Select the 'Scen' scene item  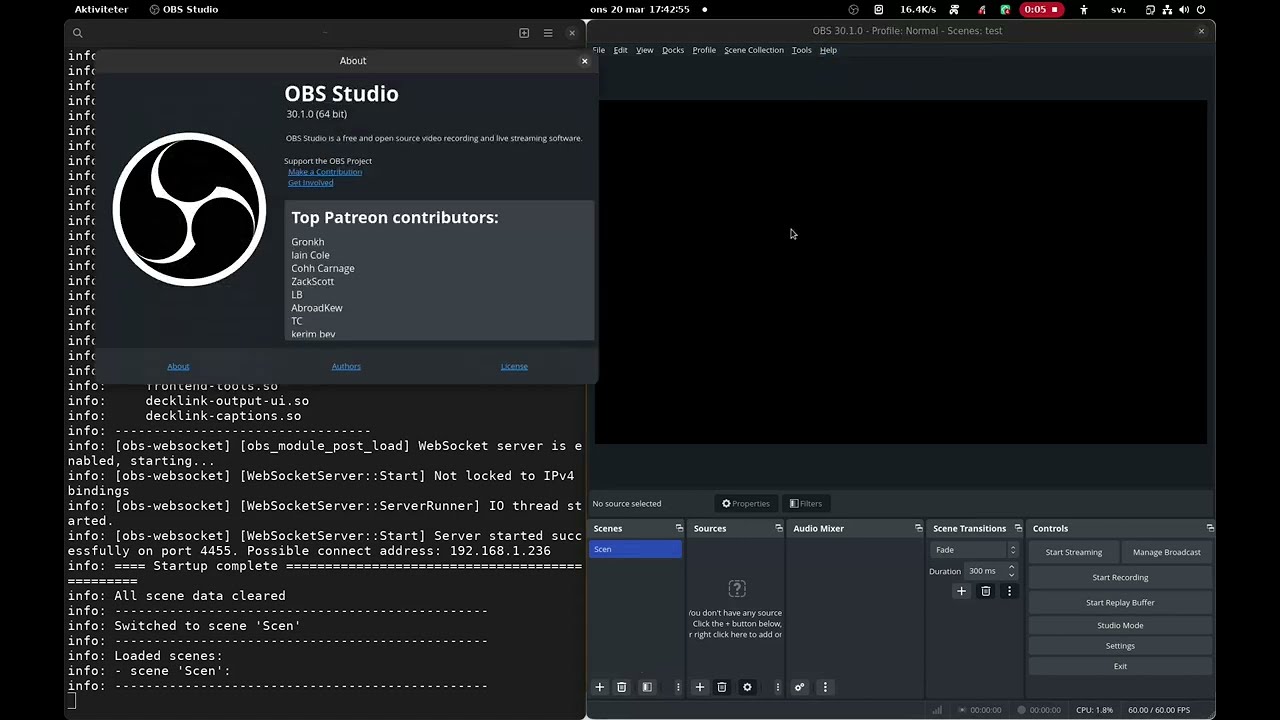pos(636,549)
